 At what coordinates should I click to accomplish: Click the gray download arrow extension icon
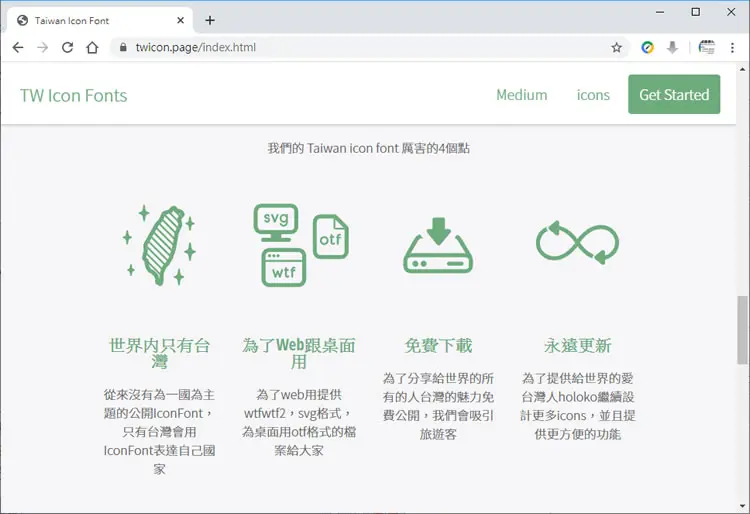coord(673,47)
